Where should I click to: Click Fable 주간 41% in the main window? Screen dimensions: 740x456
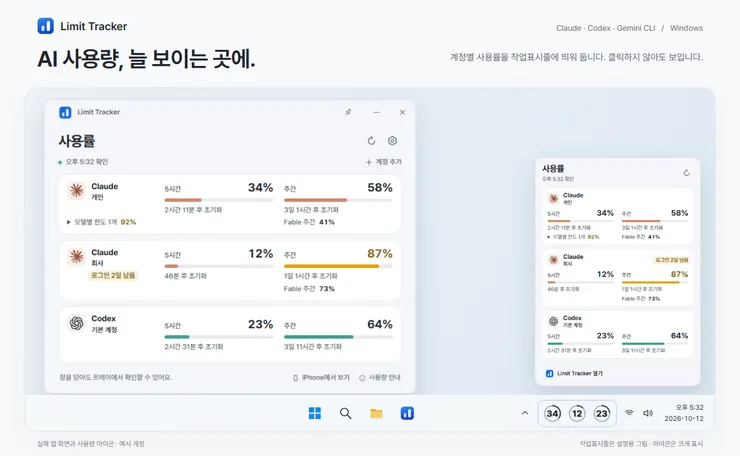309,222
